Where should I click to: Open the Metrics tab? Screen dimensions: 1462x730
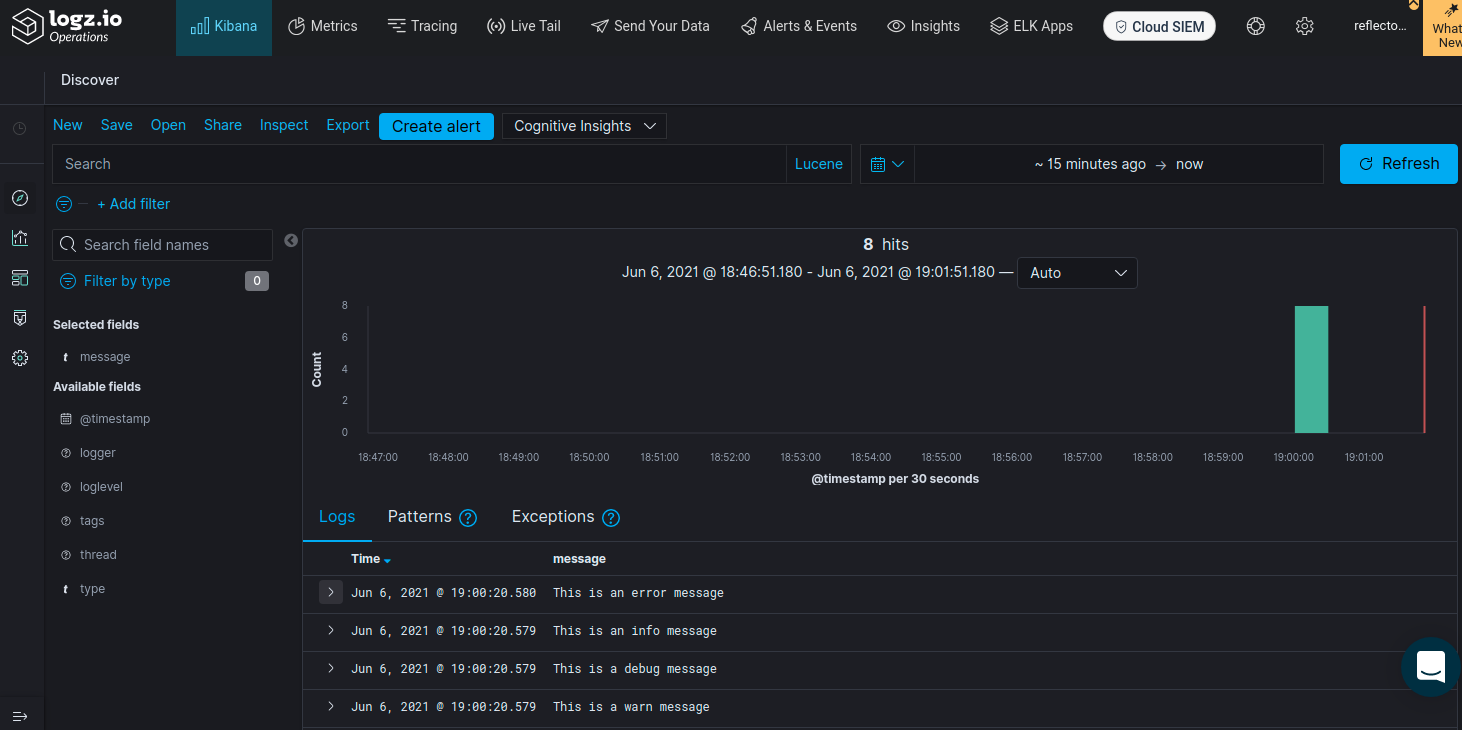[322, 26]
